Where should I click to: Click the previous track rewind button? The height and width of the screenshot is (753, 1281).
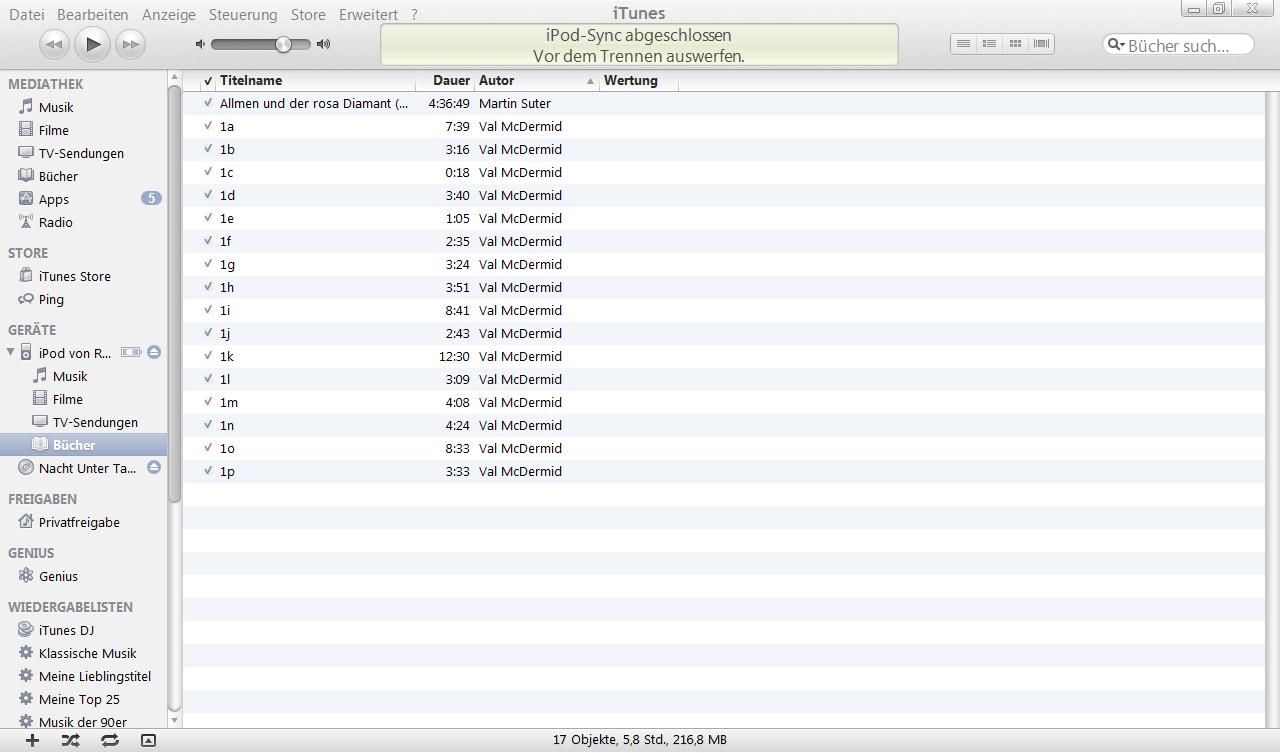55,44
